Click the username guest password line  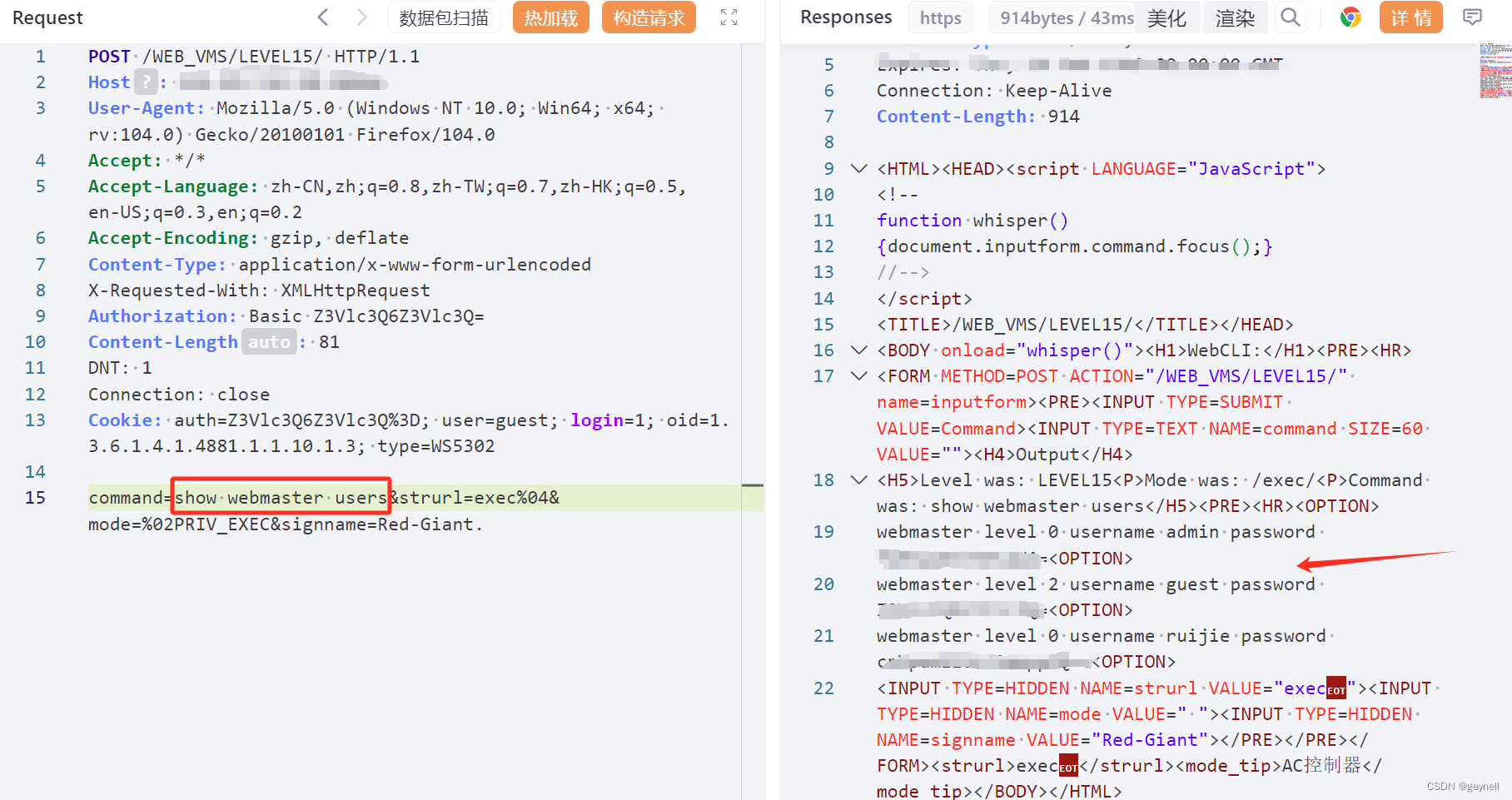1096,584
